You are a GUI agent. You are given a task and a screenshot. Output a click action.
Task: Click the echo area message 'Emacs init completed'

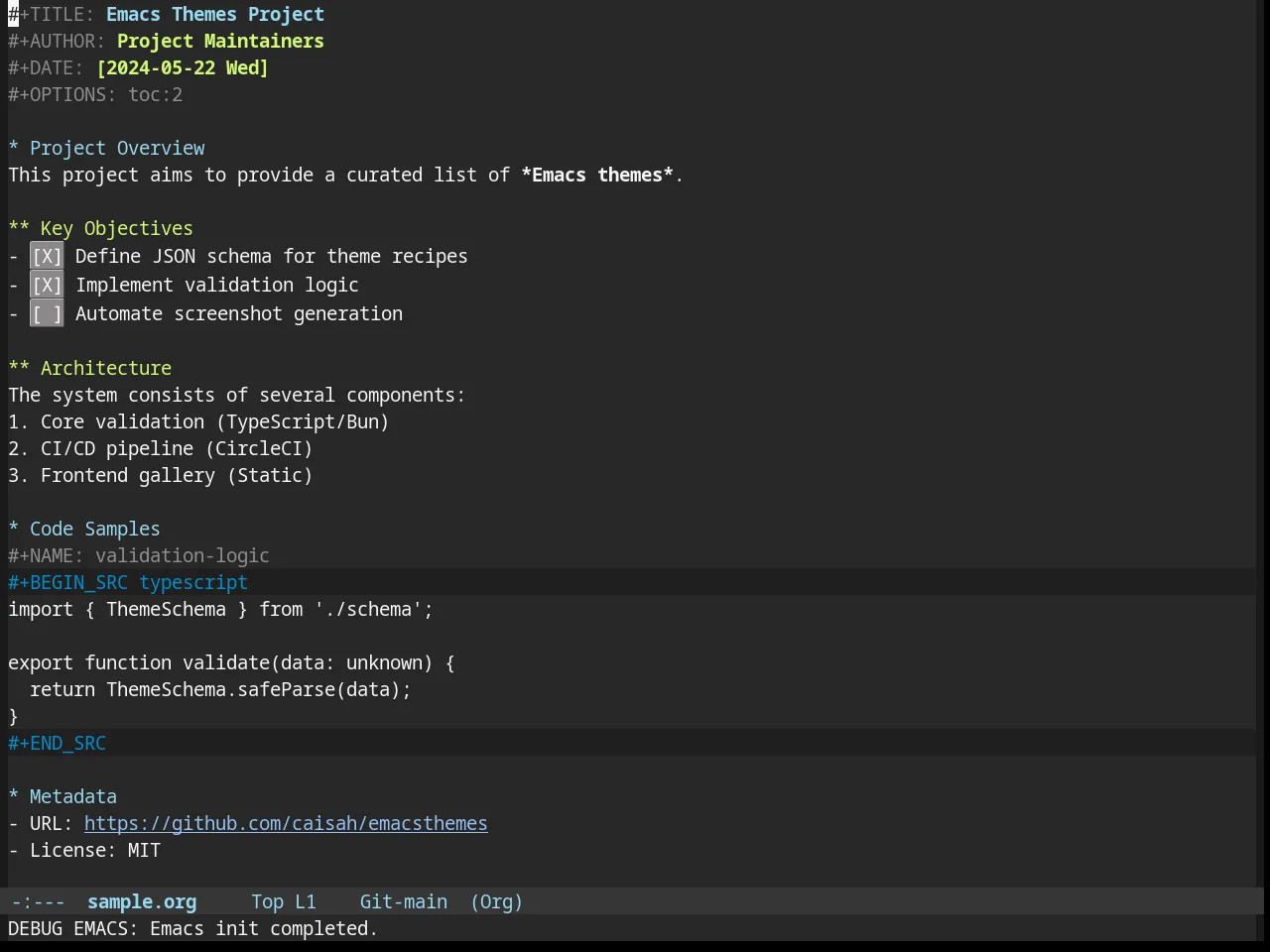click(264, 929)
